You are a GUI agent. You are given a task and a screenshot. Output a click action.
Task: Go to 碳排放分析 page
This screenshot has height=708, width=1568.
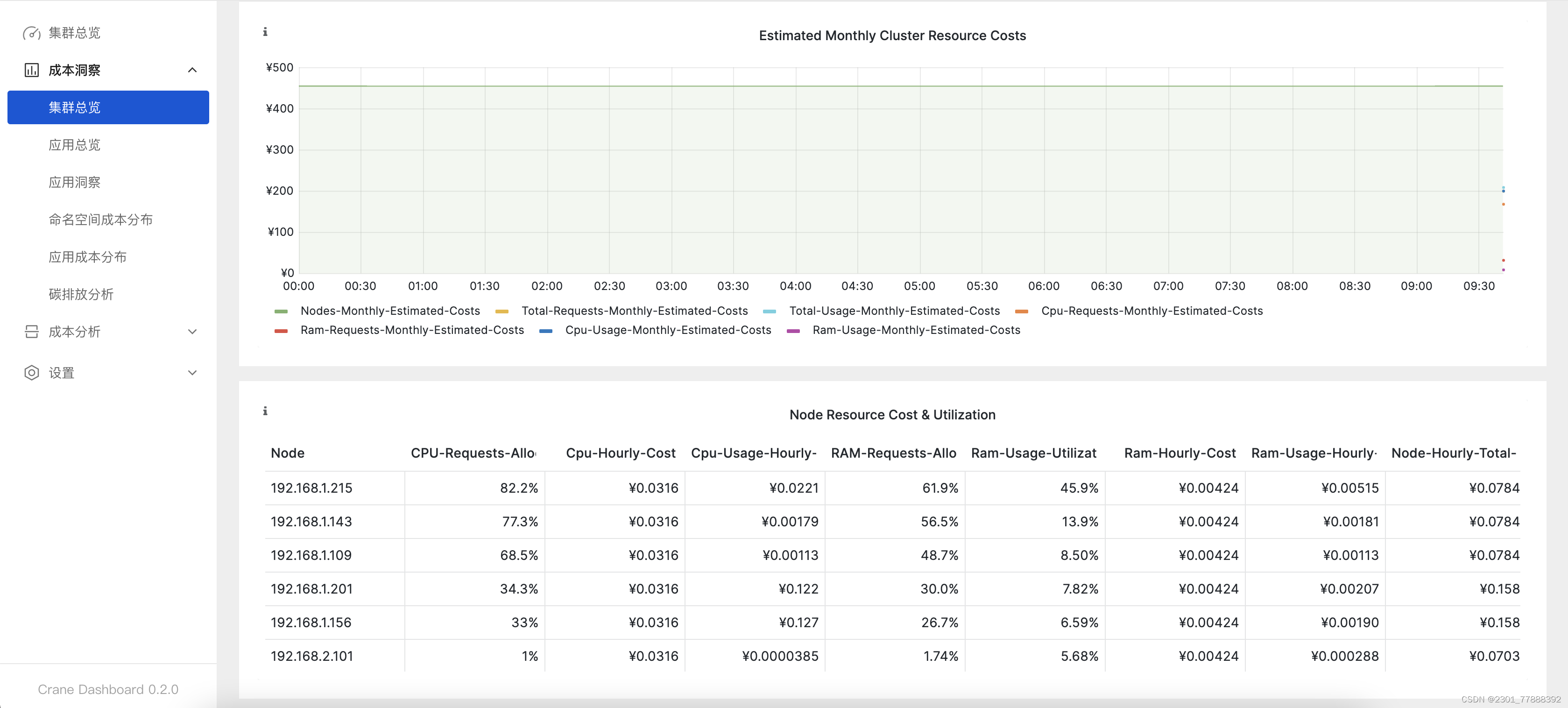pyautogui.click(x=81, y=295)
